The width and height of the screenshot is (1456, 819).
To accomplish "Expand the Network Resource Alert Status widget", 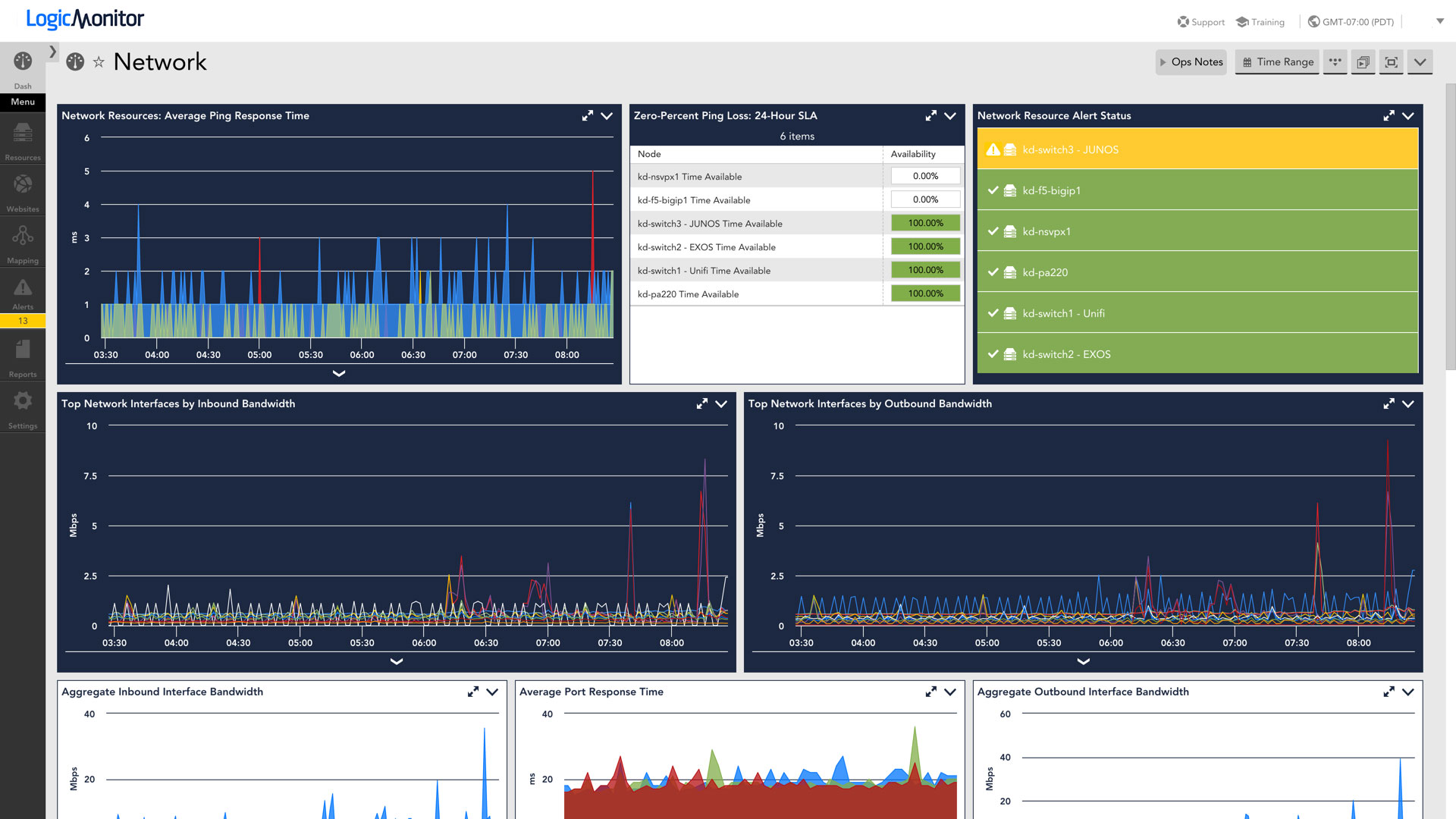I will (1389, 116).
